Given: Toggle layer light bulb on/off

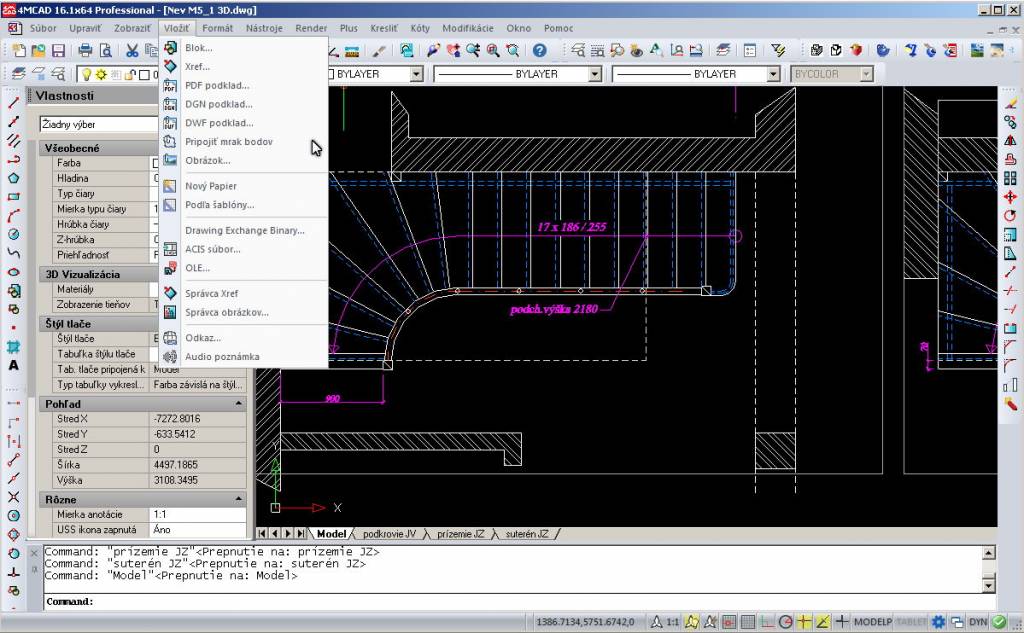Looking at the screenshot, I should click(x=86, y=74).
